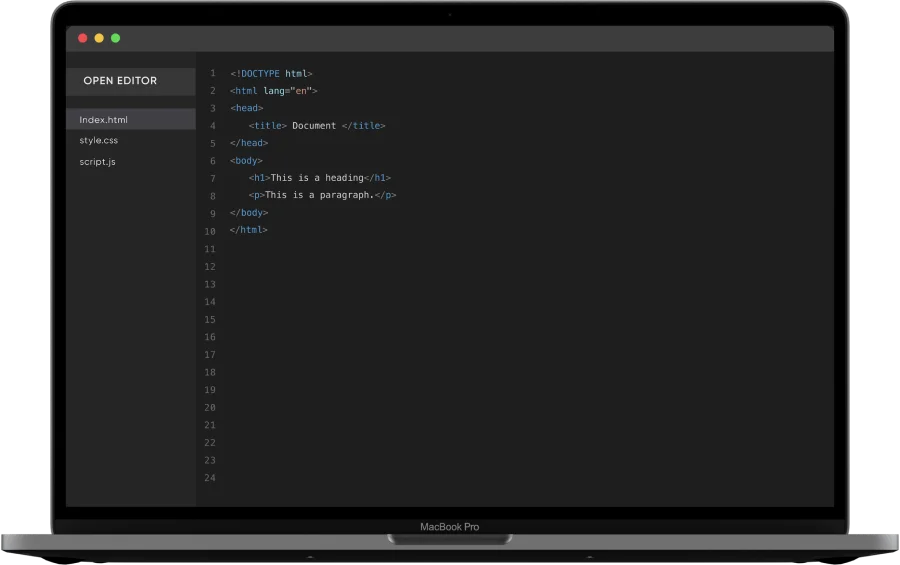Screen dimensions: 900x565
Task: Select script.js from the sidebar
Action: [98, 162]
